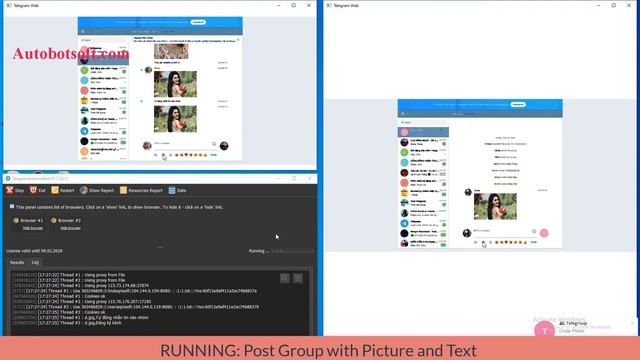Open hamburger menu in left Telegram window
Viewport: 640px width, 360px height.
tap(83, 31)
